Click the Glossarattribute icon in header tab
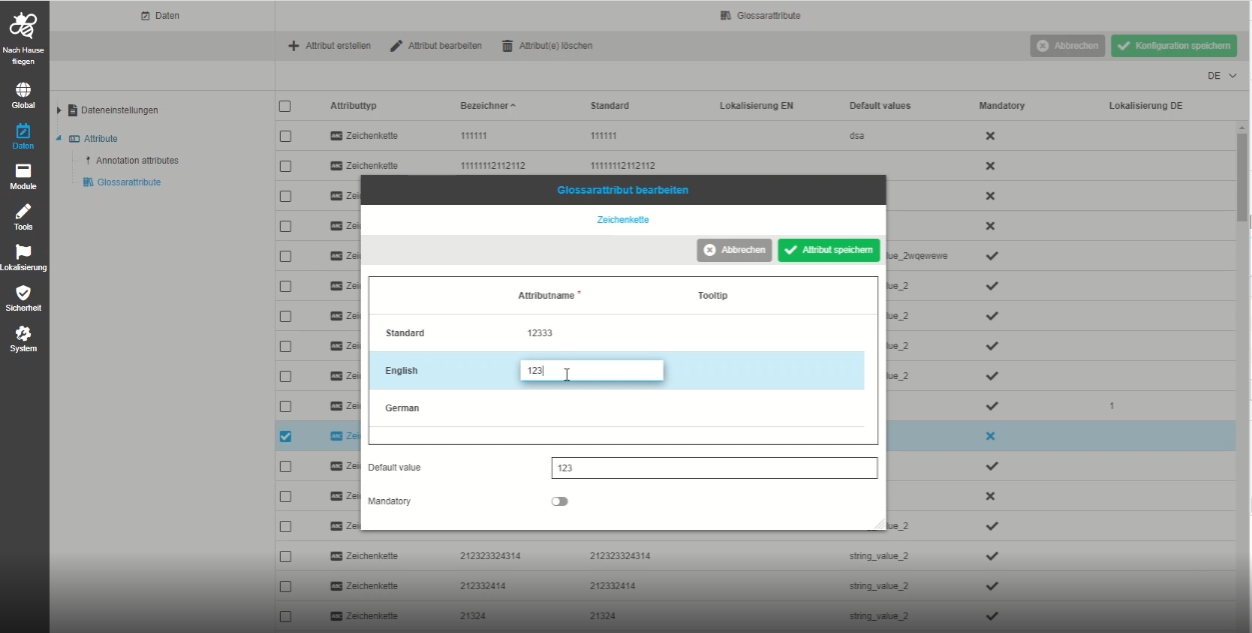 [725, 16]
